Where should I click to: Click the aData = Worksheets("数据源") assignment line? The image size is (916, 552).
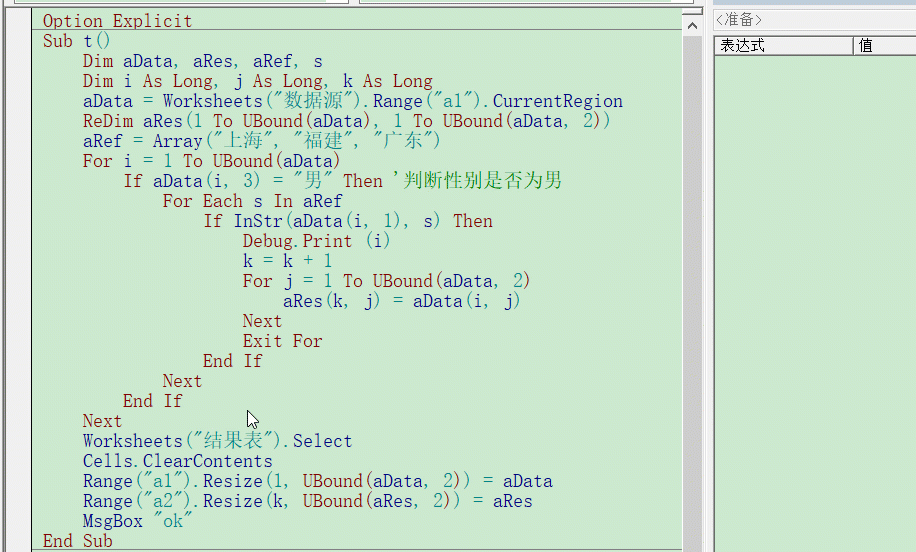(x=353, y=101)
